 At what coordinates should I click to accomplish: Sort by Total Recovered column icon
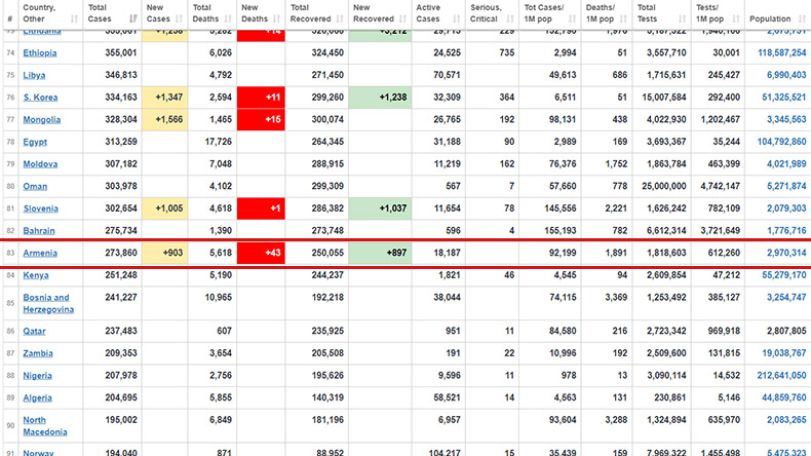point(339,19)
